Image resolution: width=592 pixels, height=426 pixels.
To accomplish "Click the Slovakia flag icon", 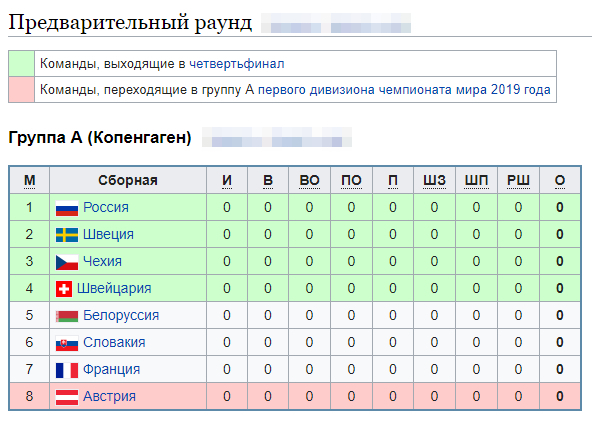I will (x=67, y=343).
